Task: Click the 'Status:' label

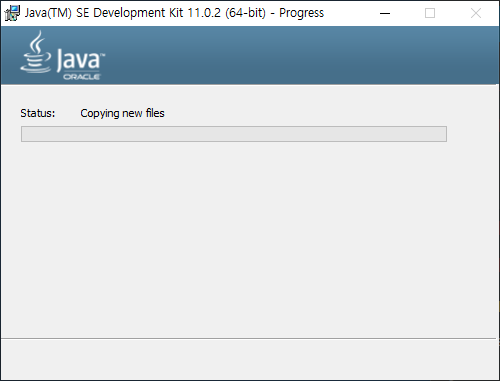Action: coord(38,113)
